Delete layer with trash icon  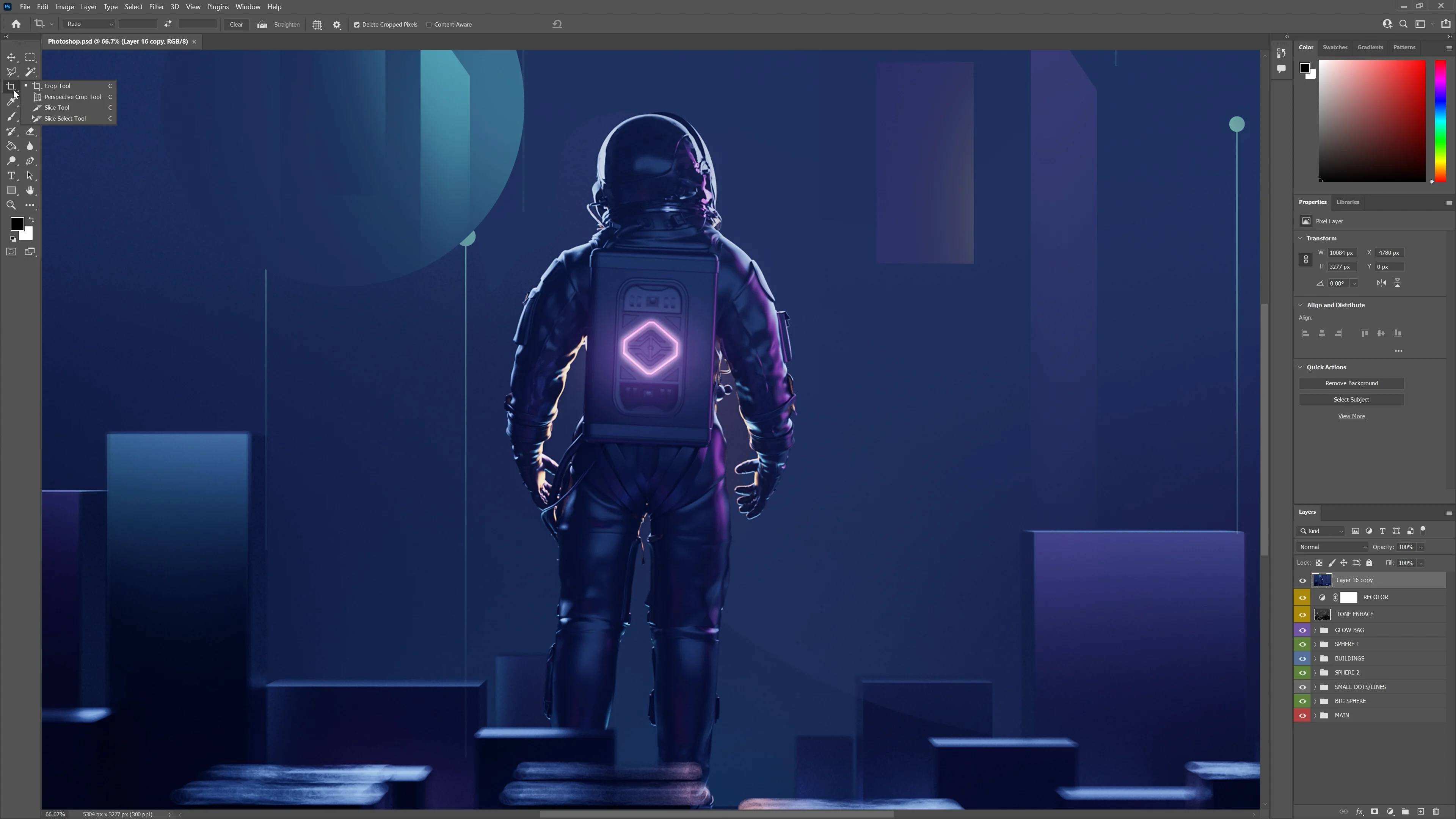(1436, 812)
